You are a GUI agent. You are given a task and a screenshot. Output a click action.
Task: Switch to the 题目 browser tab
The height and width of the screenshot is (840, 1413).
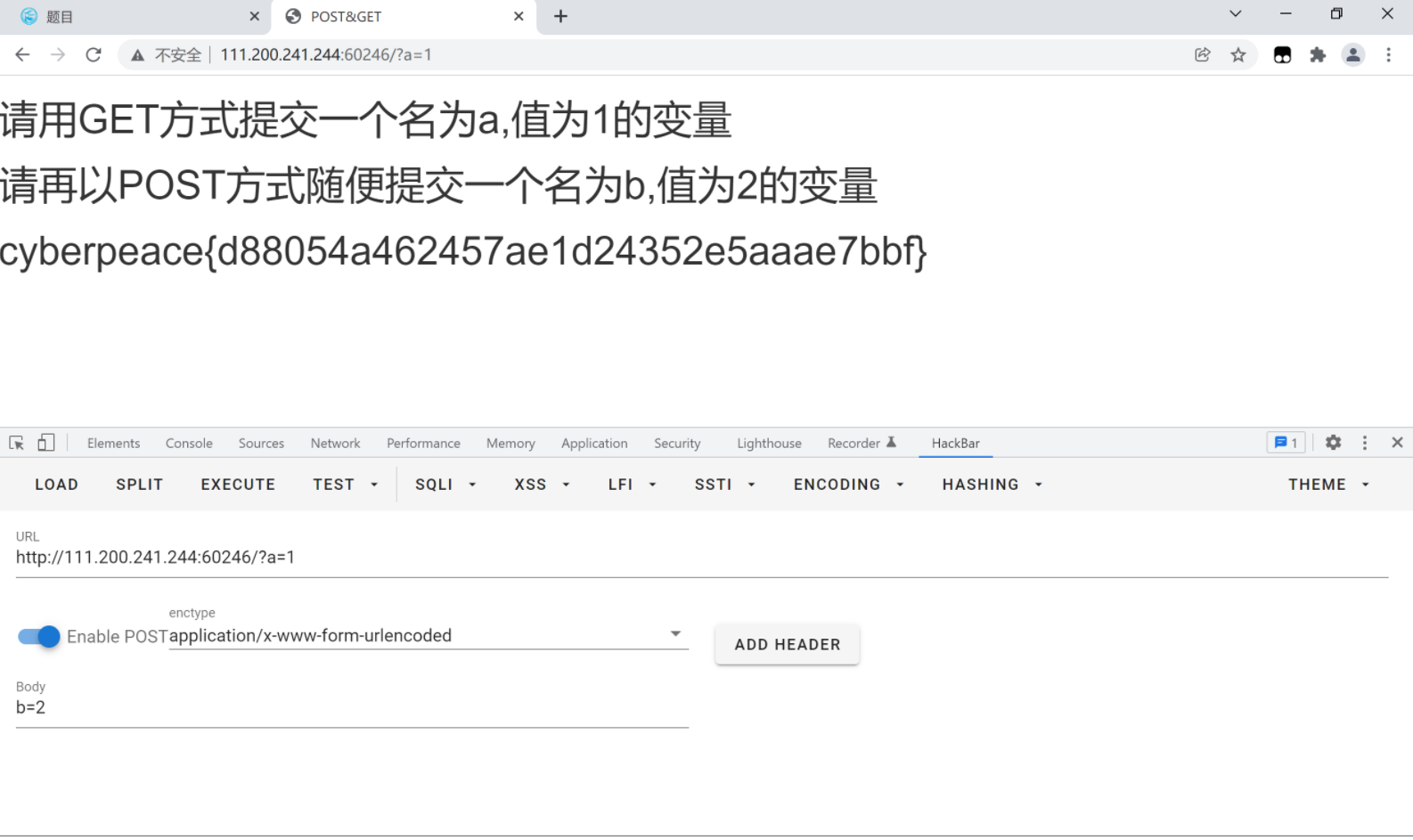click(134, 17)
